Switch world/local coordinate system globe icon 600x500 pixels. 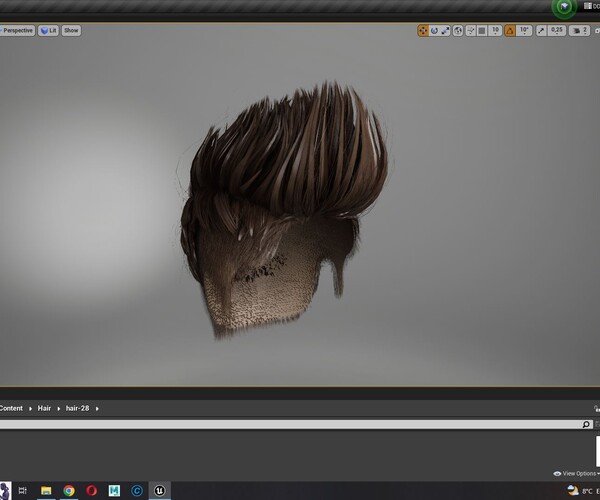coord(458,31)
